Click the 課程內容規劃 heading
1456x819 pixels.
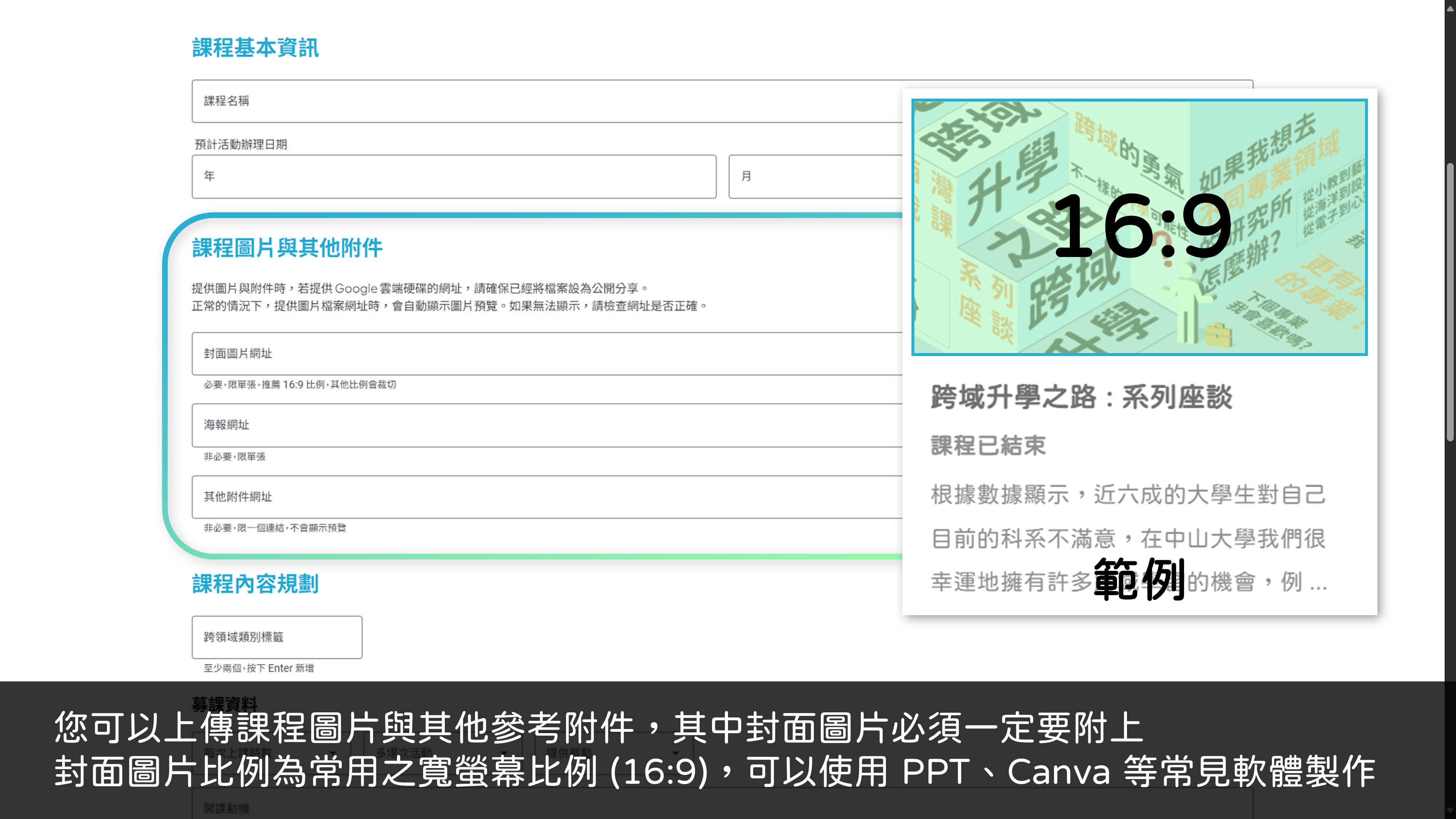click(256, 584)
